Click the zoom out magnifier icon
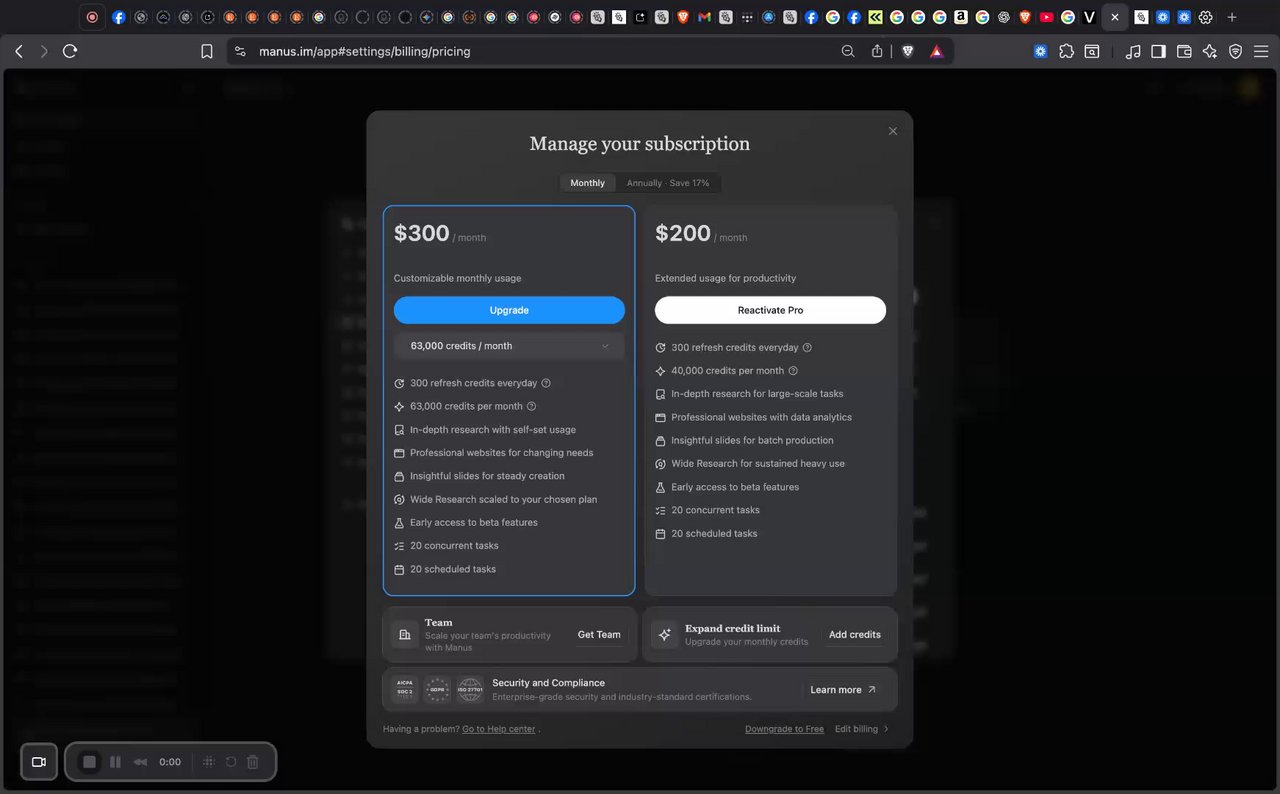The height and width of the screenshot is (794, 1280). pyautogui.click(x=848, y=51)
